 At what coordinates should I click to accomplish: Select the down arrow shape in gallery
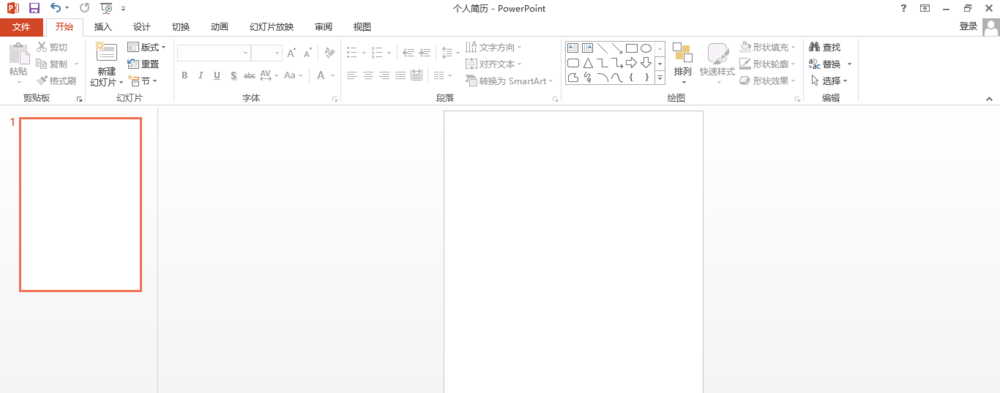click(x=646, y=63)
